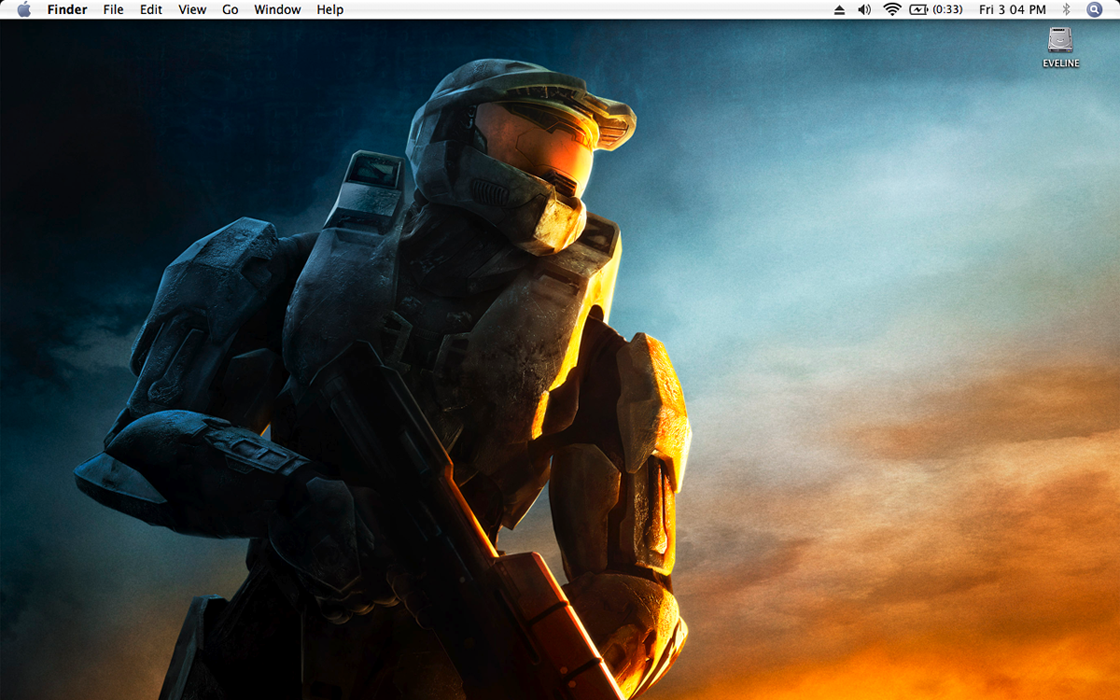Click the clock showing Fri 3 04 PM
Viewport: 1120px width, 700px height.
tap(1012, 9)
